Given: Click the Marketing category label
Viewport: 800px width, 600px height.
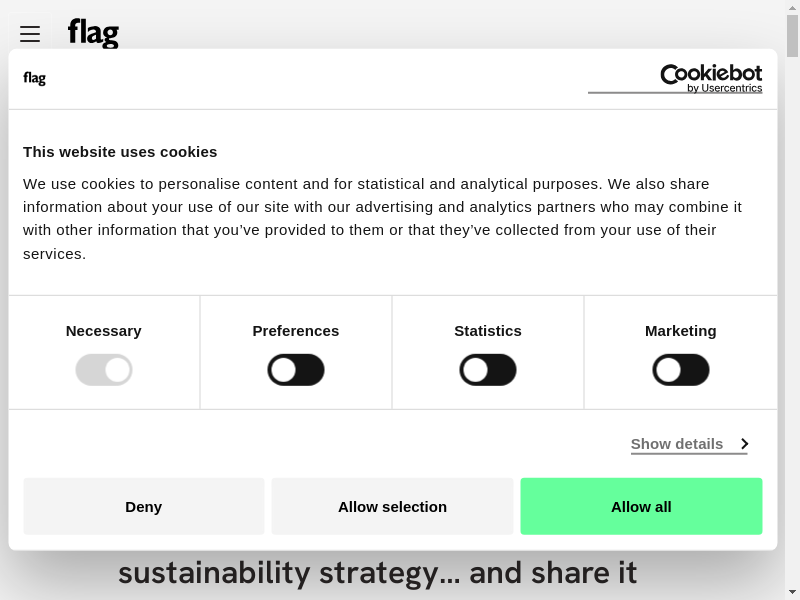Looking at the screenshot, I should 681,331.
